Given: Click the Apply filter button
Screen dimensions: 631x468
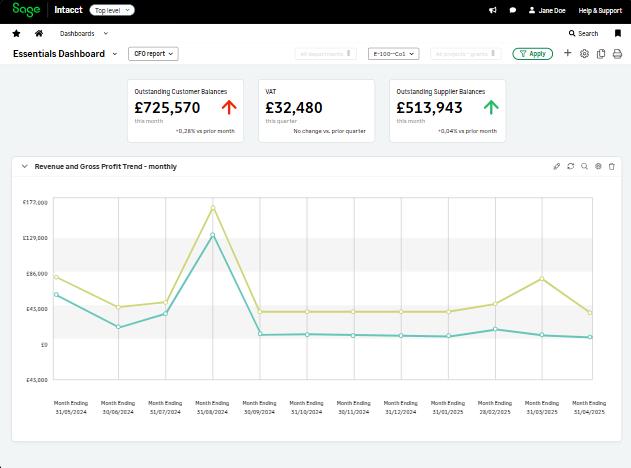Looking at the screenshot, I should [x=532, y=54].
